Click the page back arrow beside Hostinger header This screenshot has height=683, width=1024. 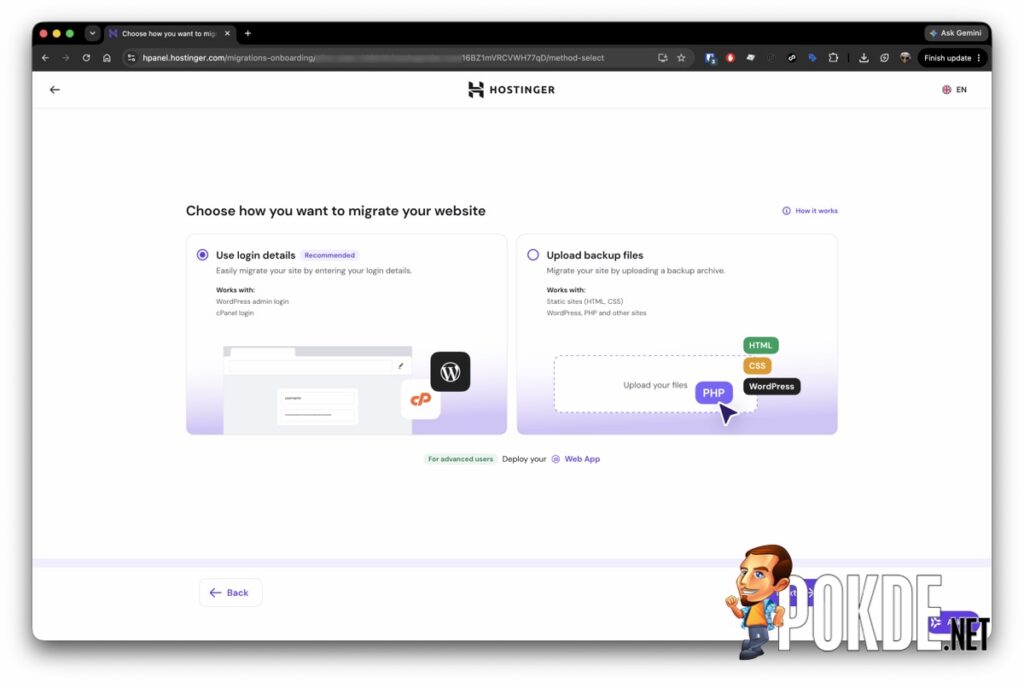coord(55,89)
